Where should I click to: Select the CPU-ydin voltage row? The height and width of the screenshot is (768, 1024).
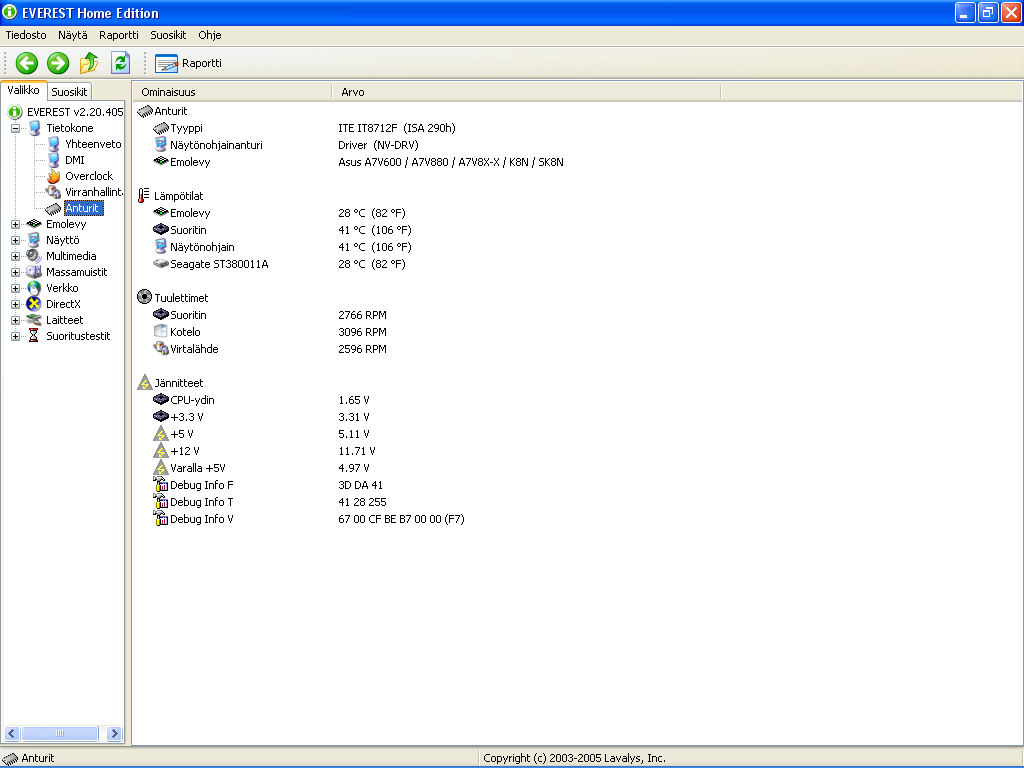point(577,400)
